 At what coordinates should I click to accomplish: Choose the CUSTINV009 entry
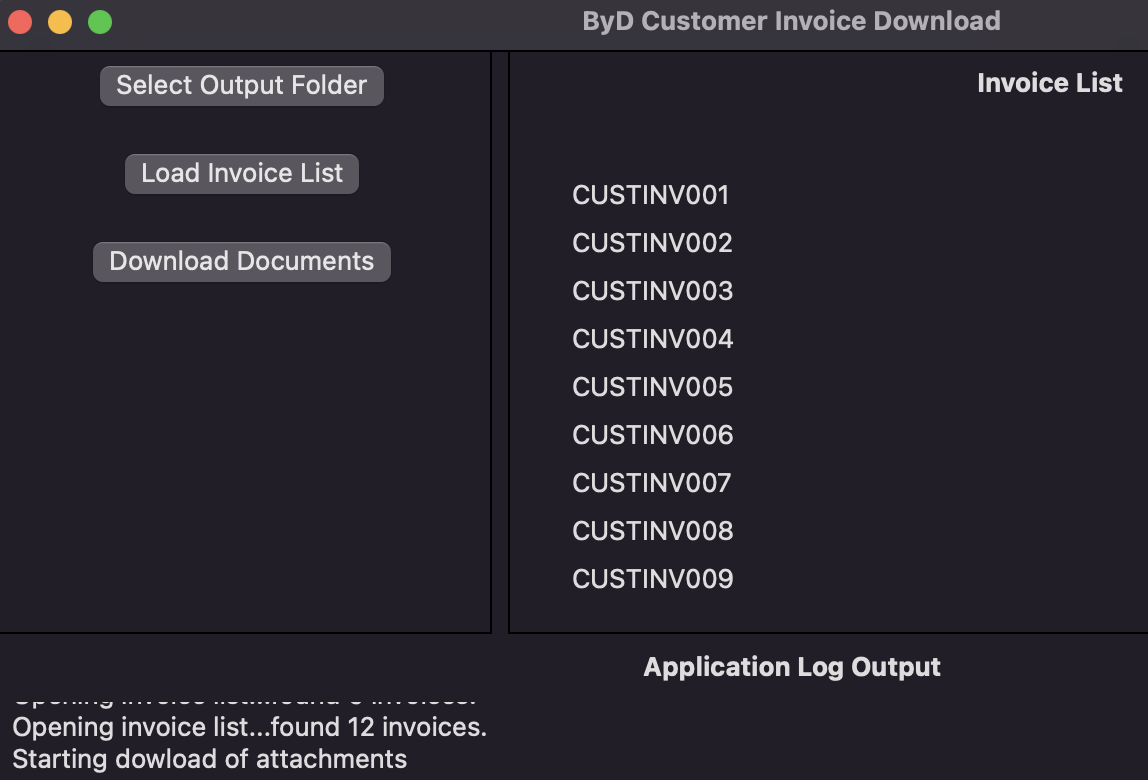pyautogui.click(x=652, y=579)
